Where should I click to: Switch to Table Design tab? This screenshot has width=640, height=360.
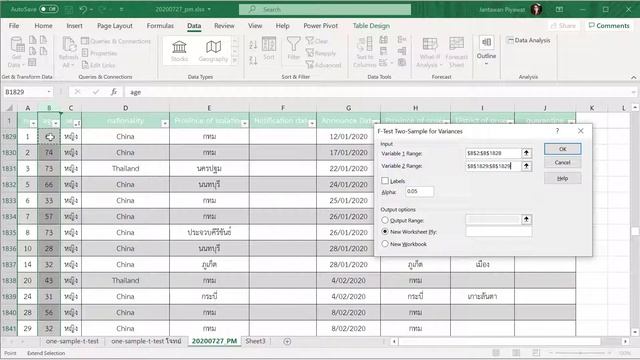pos(371,25)
